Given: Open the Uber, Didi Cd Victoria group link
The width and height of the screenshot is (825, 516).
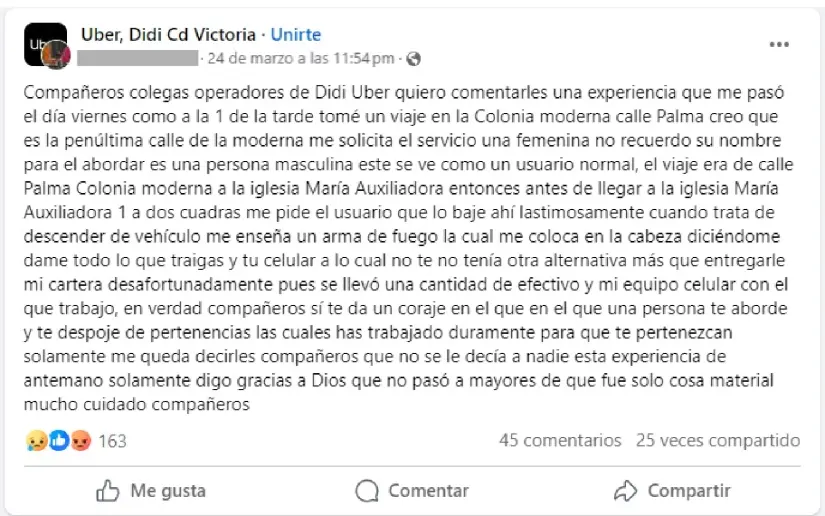Looking at the screenshot, I should point(167,35).
